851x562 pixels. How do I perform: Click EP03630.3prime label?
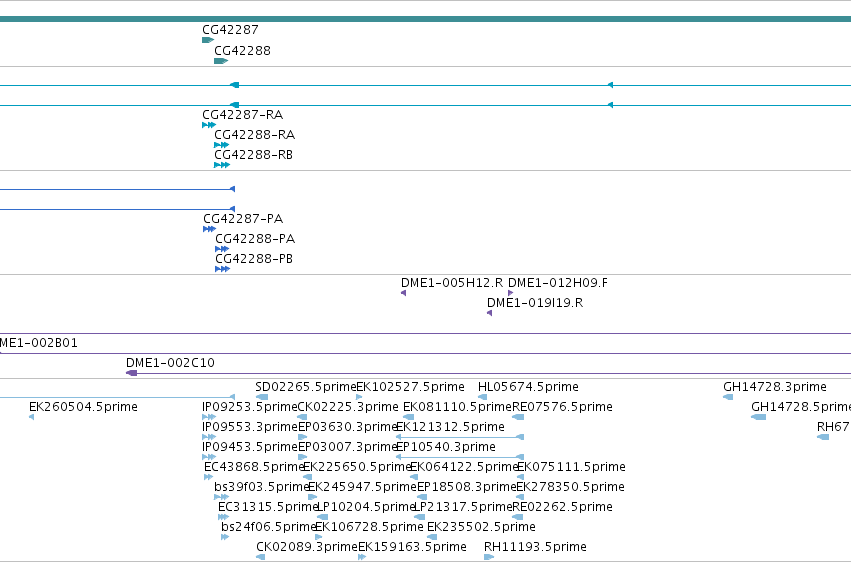pos(347,427)
